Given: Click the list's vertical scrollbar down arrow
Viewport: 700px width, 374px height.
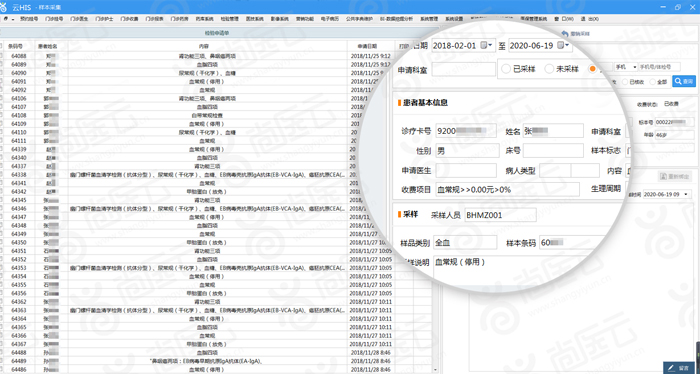Looking at the screenshot, I should click(x=435, y=370).
